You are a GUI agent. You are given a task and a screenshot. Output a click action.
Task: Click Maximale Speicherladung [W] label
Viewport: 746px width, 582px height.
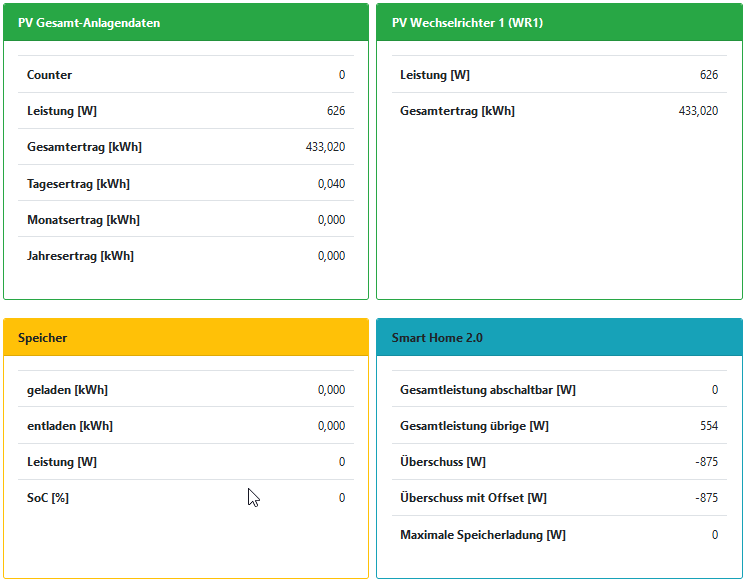[482, 535]
